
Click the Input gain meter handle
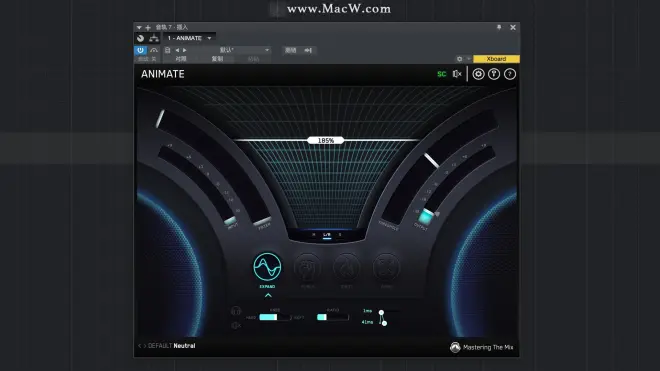(230, 221)
